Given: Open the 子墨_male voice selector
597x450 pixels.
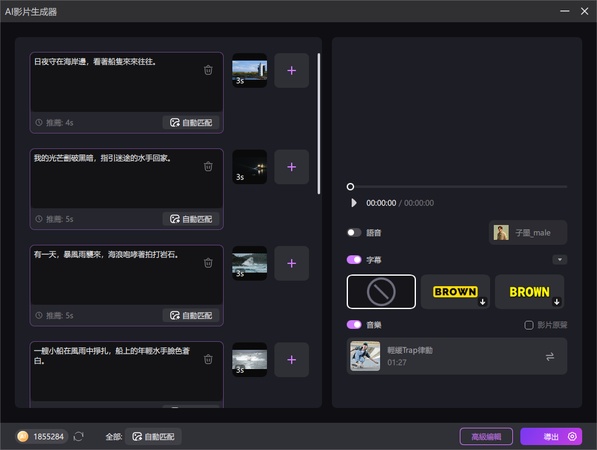Looking at the screenshot, I should tap(528, 233).
